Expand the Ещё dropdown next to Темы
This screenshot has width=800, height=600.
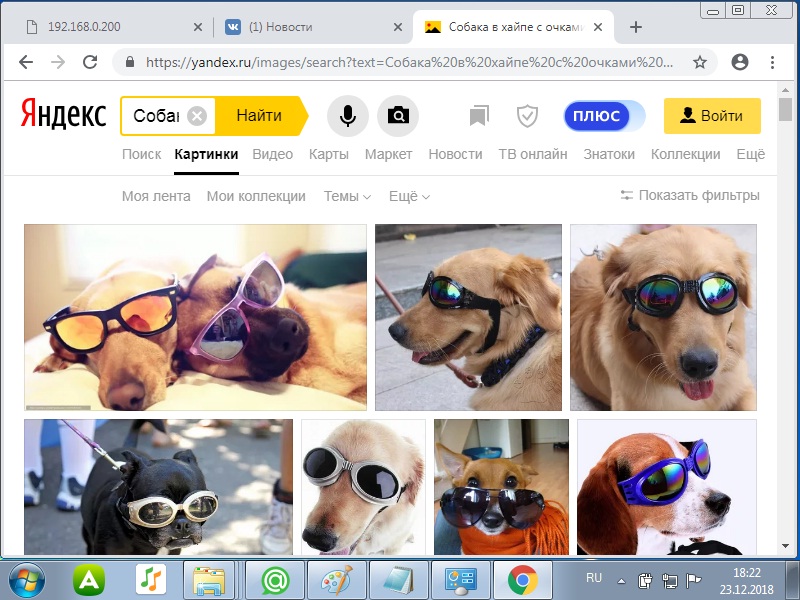click(409, 196)
